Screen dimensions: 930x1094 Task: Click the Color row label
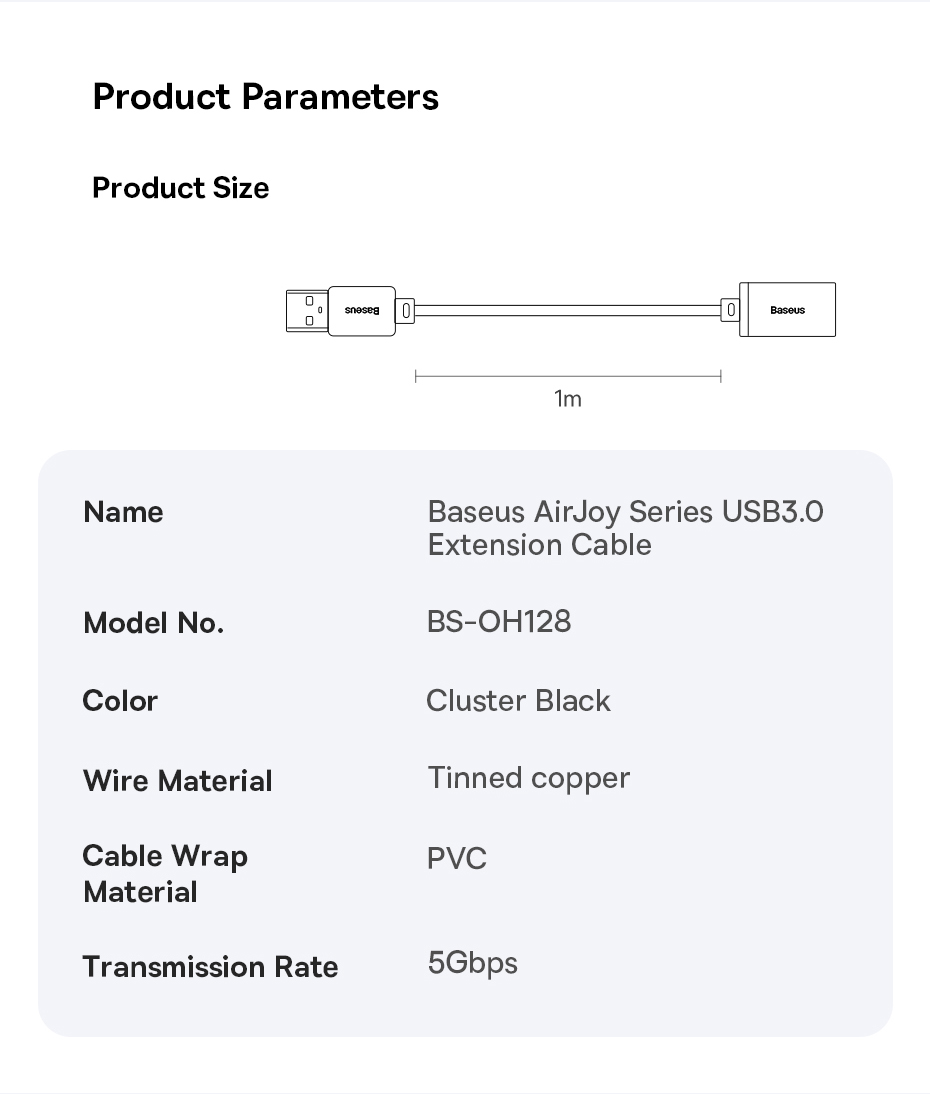pos(120,701)
